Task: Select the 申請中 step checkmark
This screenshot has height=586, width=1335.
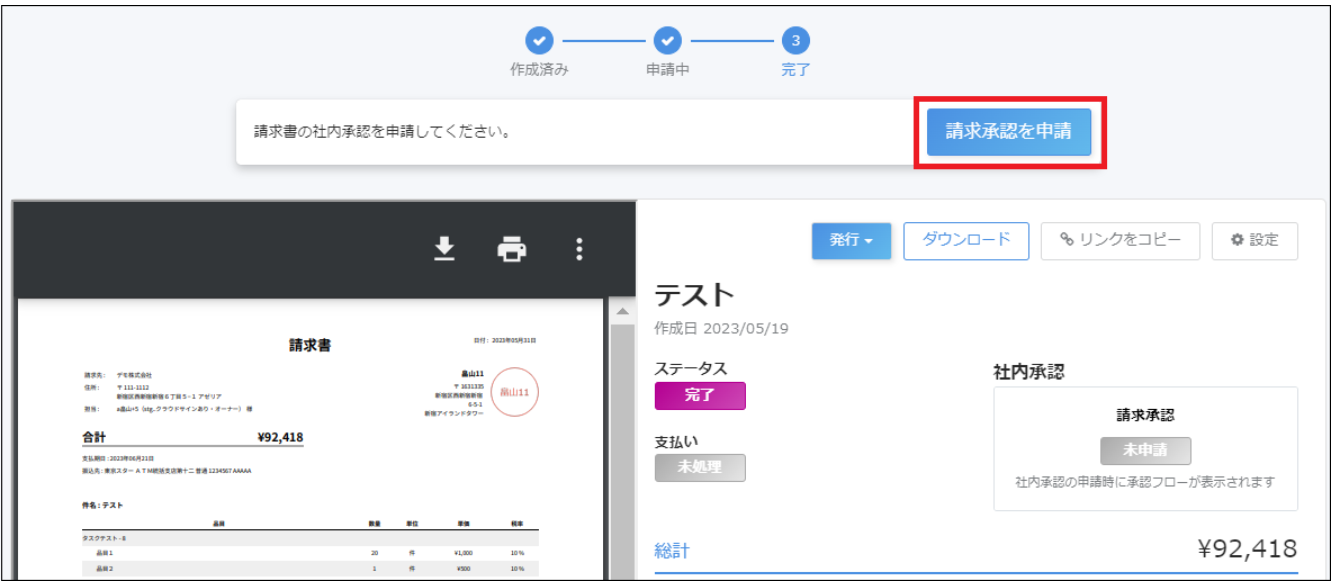Action: click(x=667, y=41)
